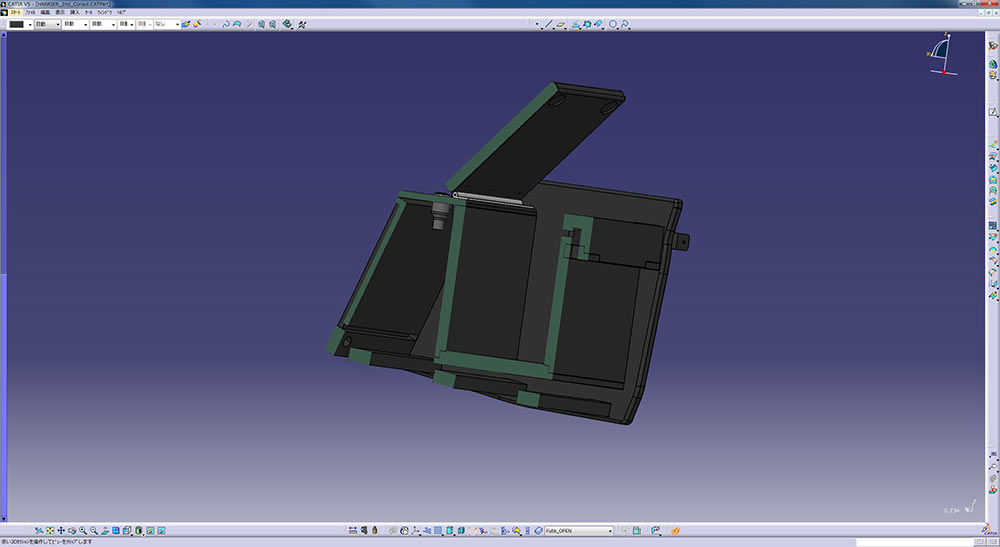1000x547 pixels.
Task: Open the graphic color dropdown
Action: (29, 24)
